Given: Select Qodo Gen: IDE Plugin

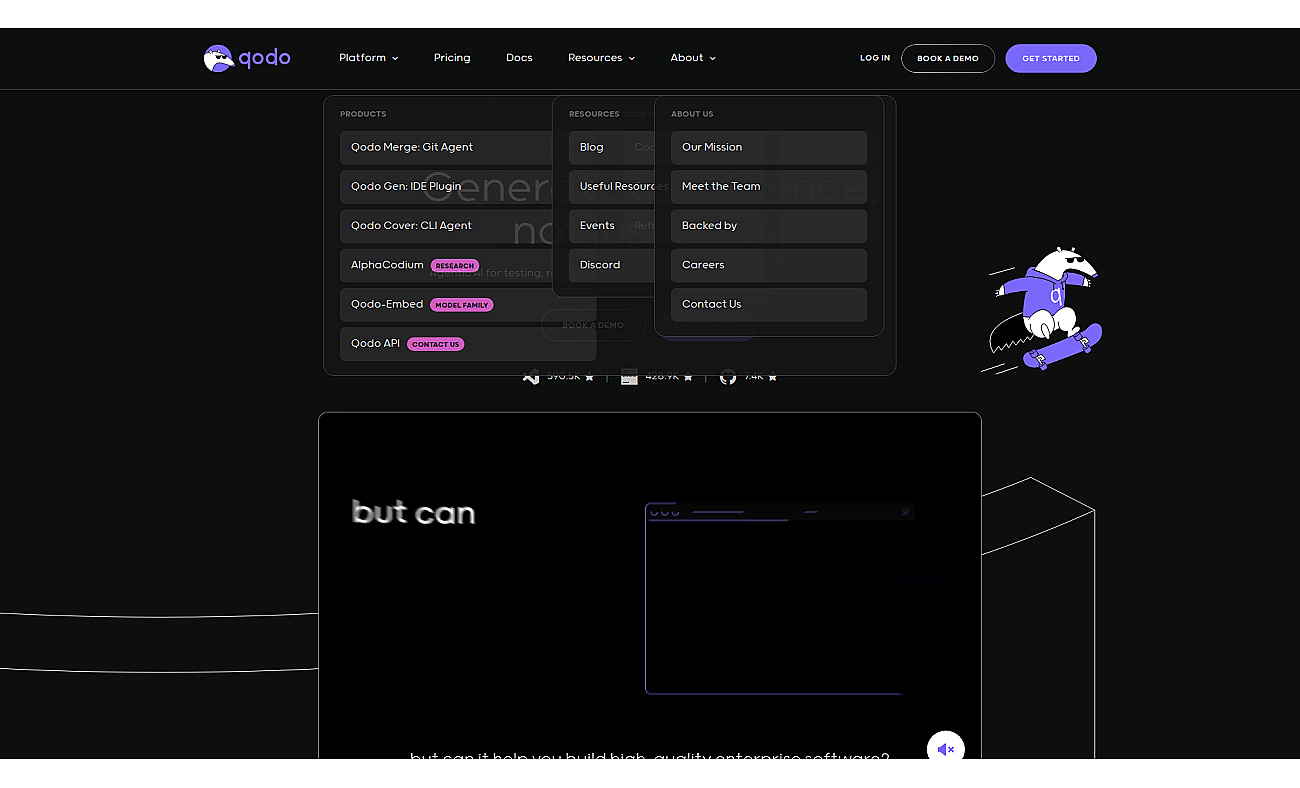Looking at the screenshot, I should (x=446, y=186).
